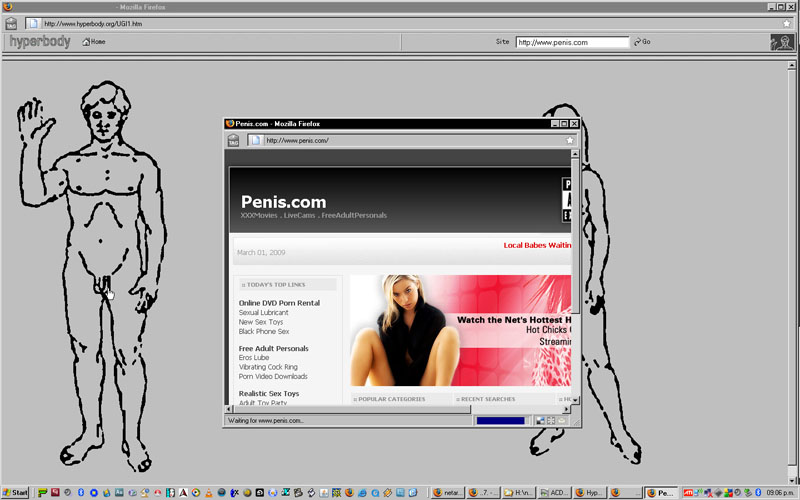This screenshot has width=800, height=500.
Task: Click the hyperbody logo in the toolbar
Action: pyautogui.click(x=39, y=42)
